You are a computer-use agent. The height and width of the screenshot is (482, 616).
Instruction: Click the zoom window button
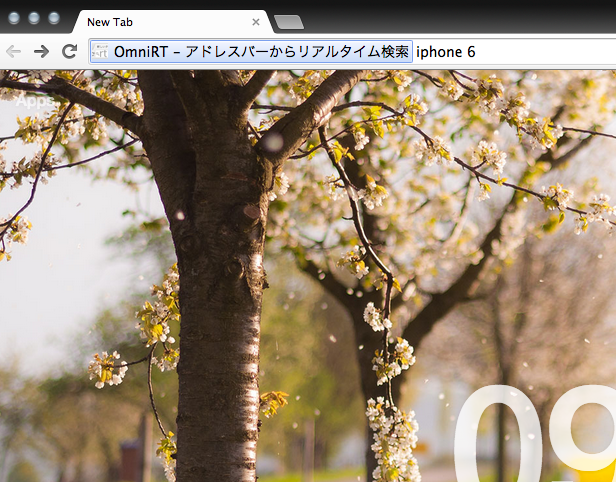tap(54, 18)
